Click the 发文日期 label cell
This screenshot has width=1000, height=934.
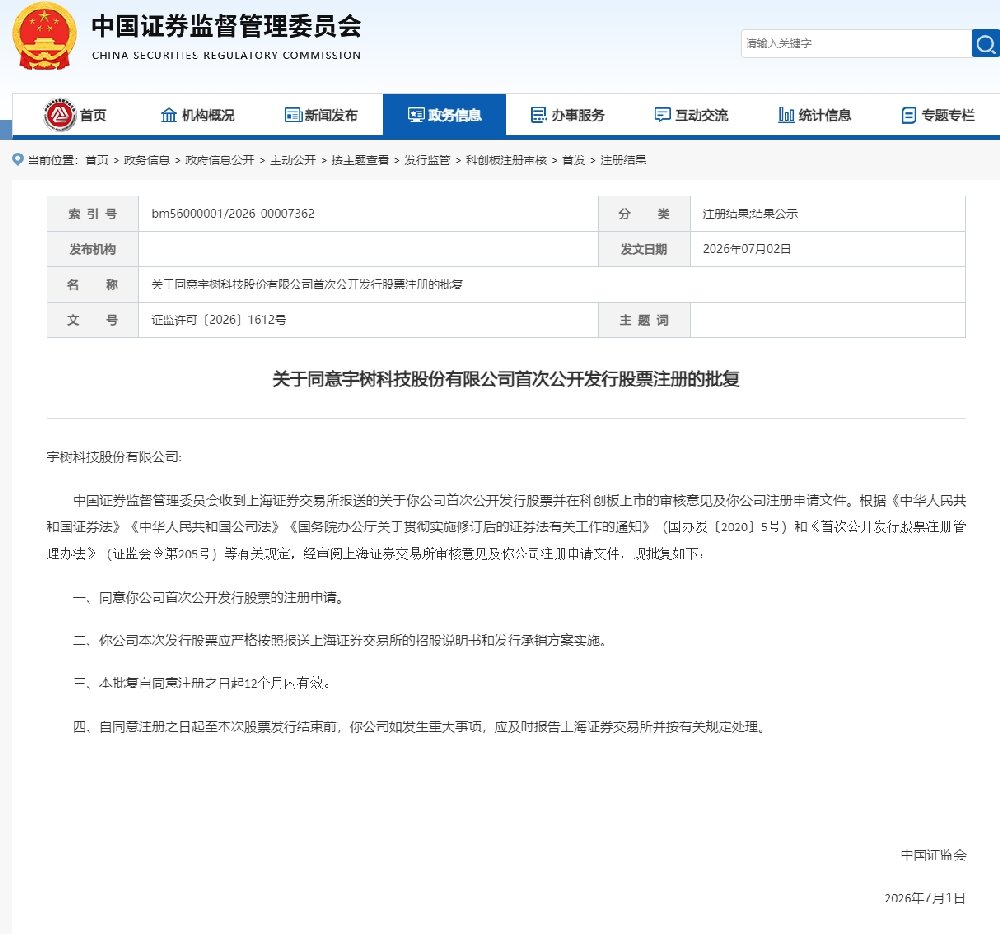(644, 249)
